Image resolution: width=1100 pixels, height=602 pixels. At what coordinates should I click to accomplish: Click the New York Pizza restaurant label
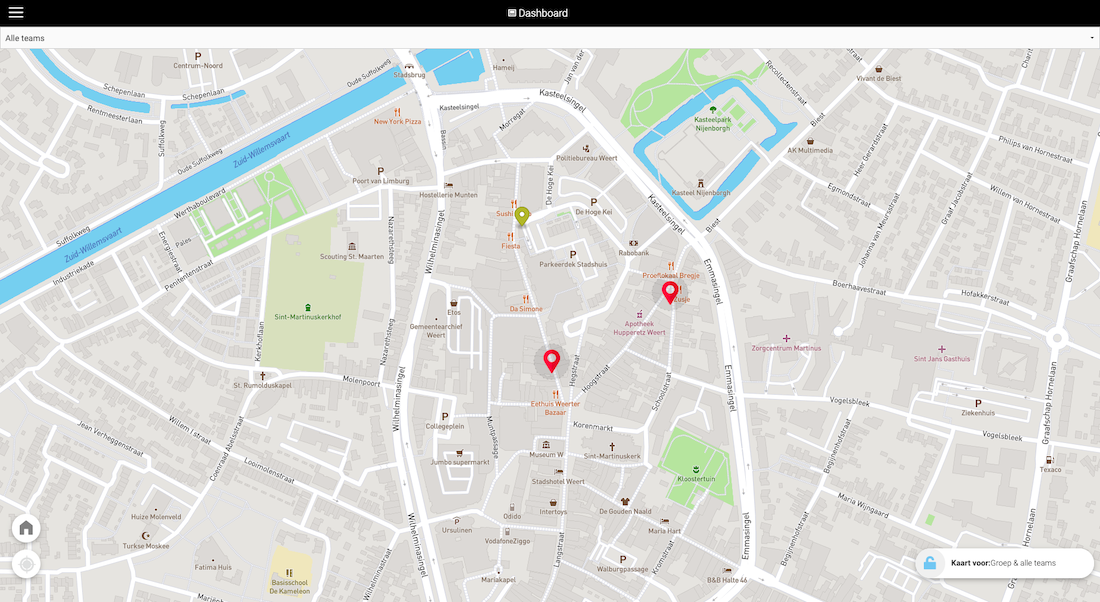(x=397, y=122)
